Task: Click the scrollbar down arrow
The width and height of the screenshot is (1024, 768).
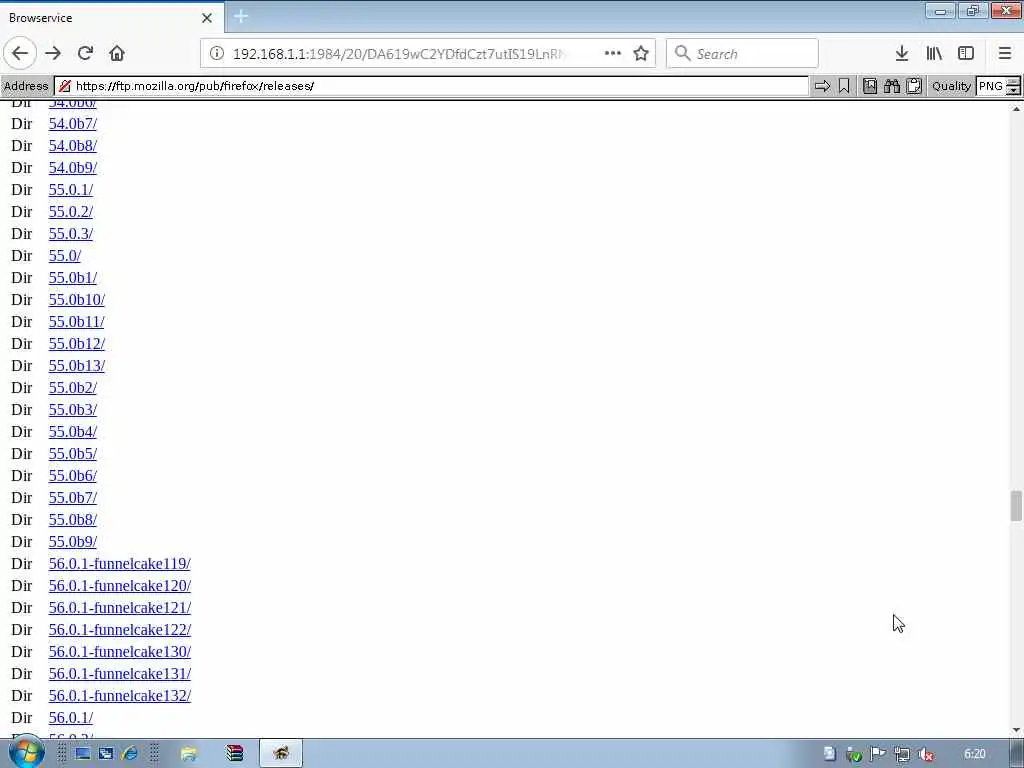Action: point(1016,729)
